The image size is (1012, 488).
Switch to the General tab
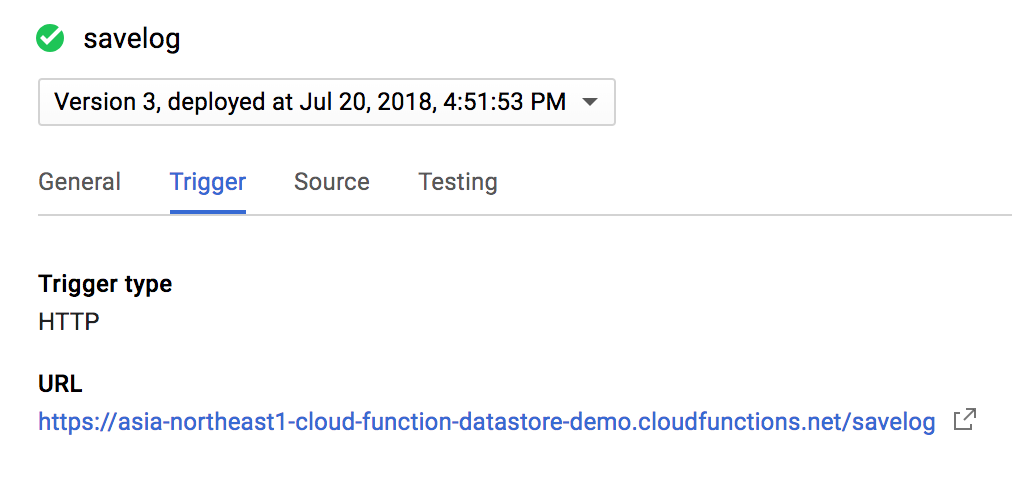[x=79, y=182]
